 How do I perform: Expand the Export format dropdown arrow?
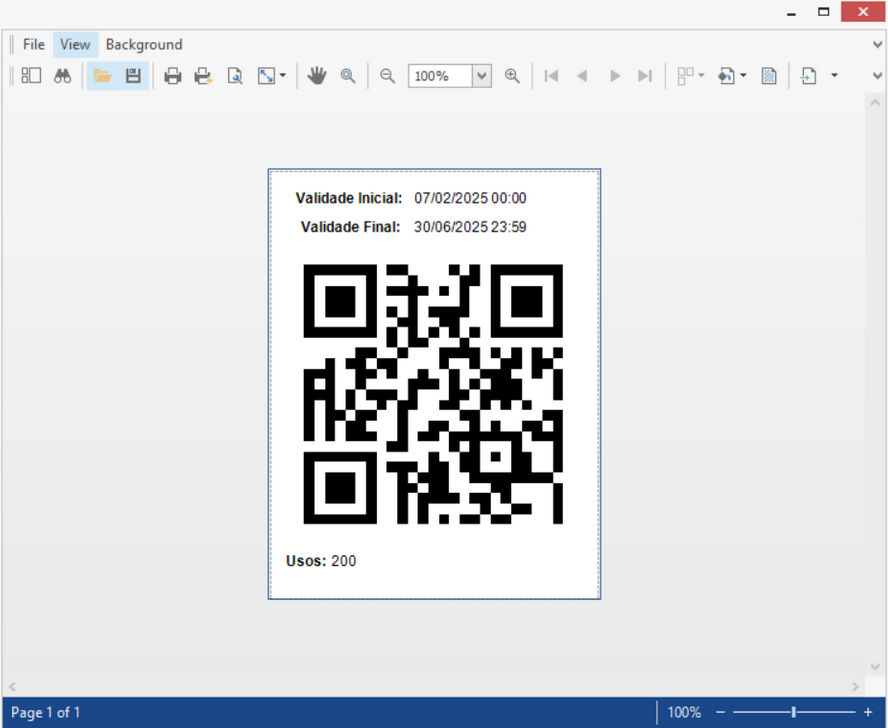pyautogui.click(x=834, y=75)
